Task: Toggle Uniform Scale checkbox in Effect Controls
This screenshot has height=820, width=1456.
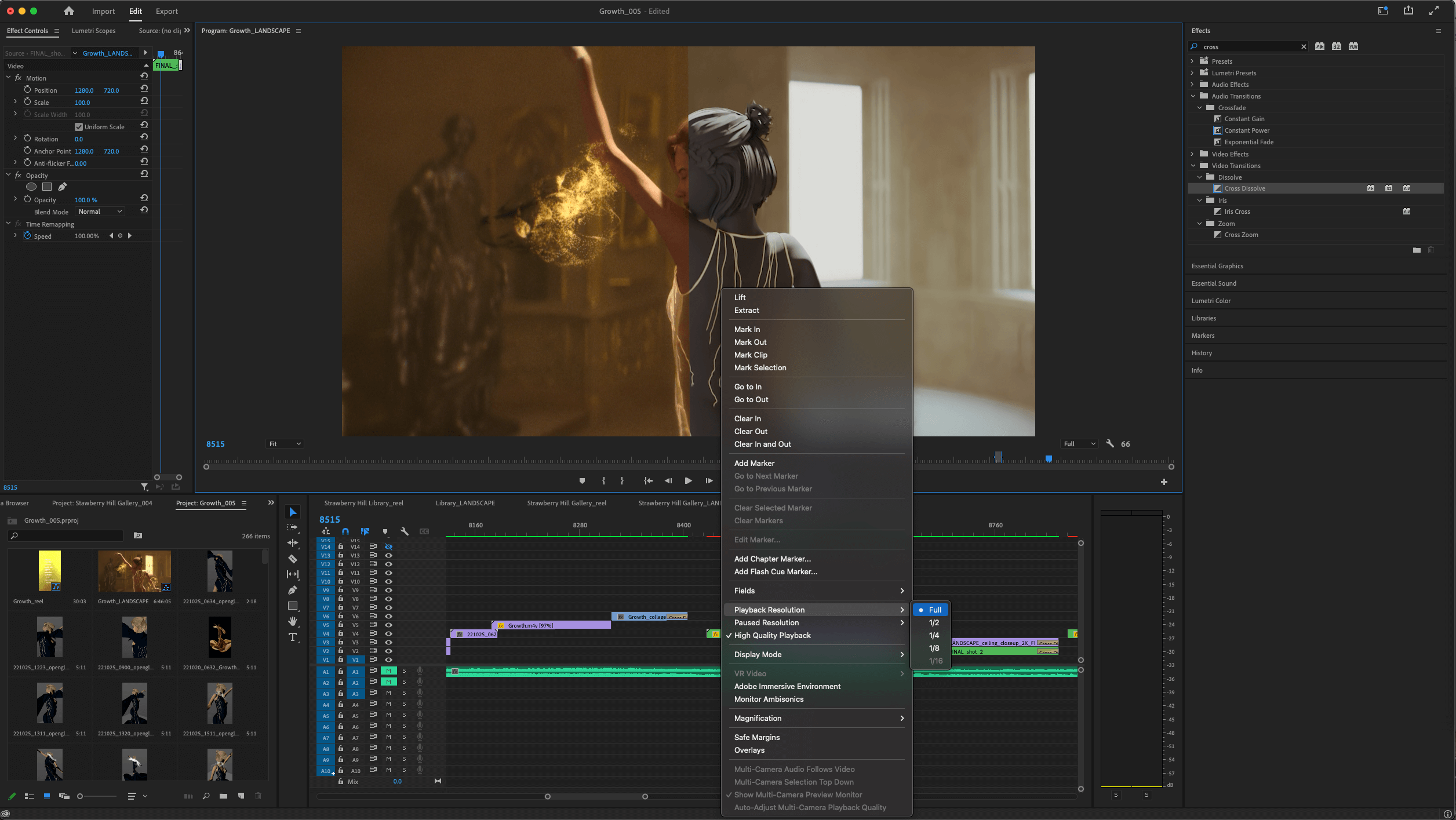Action: pos(80,126)
